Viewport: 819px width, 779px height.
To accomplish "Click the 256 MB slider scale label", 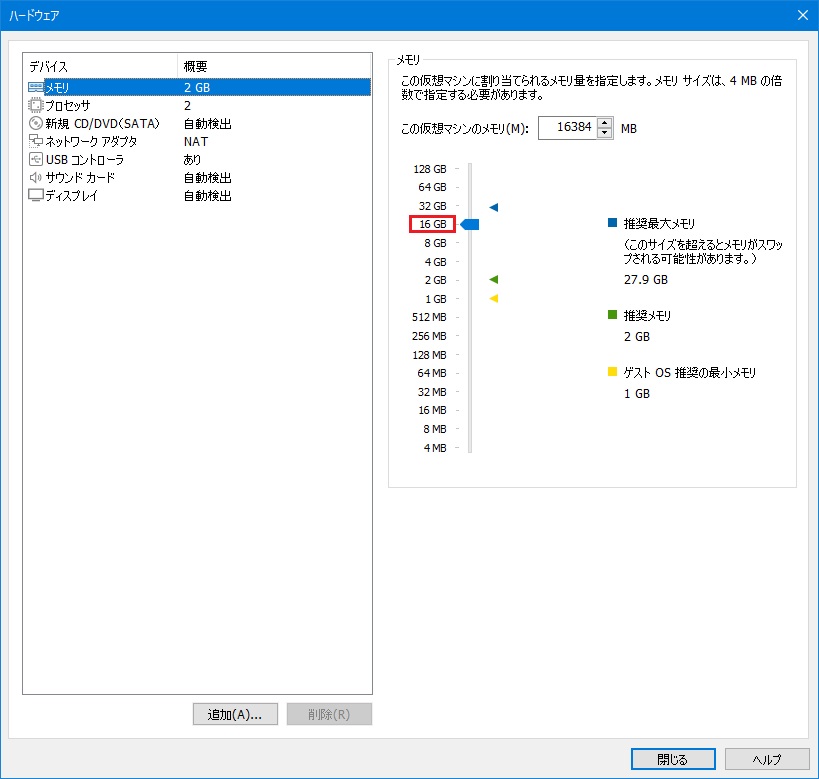I will 429,336.
